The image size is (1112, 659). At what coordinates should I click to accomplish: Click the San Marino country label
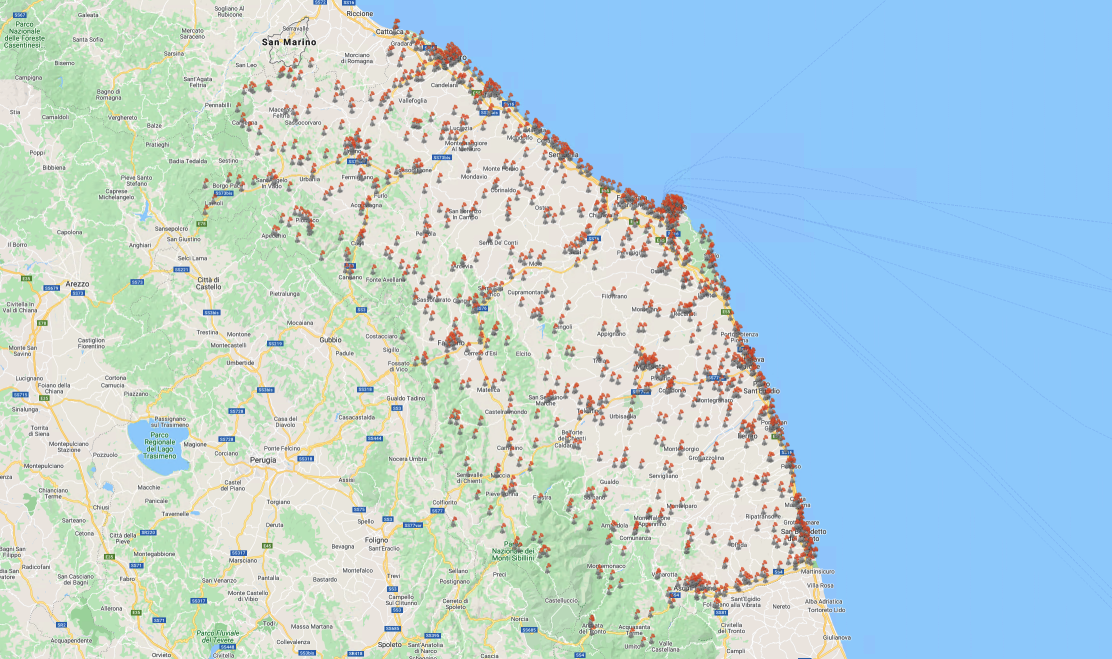point(288,43)
